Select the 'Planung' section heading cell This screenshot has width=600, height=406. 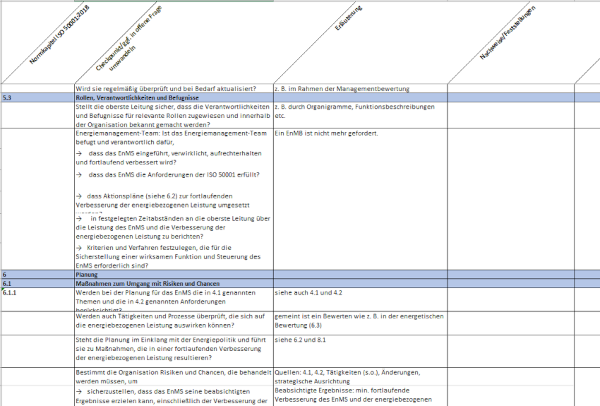[172, 273]
